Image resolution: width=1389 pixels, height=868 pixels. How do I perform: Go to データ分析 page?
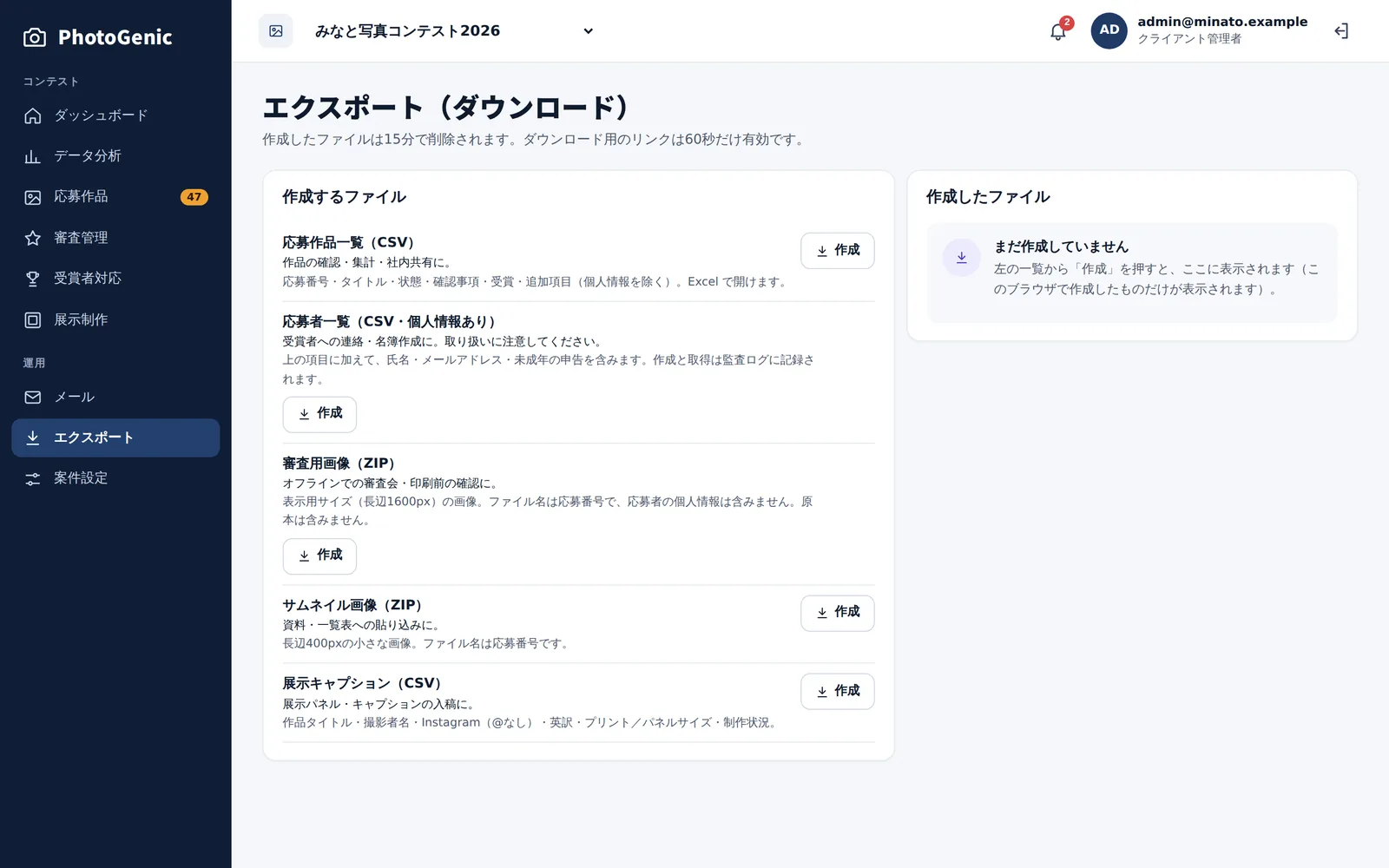115,156
